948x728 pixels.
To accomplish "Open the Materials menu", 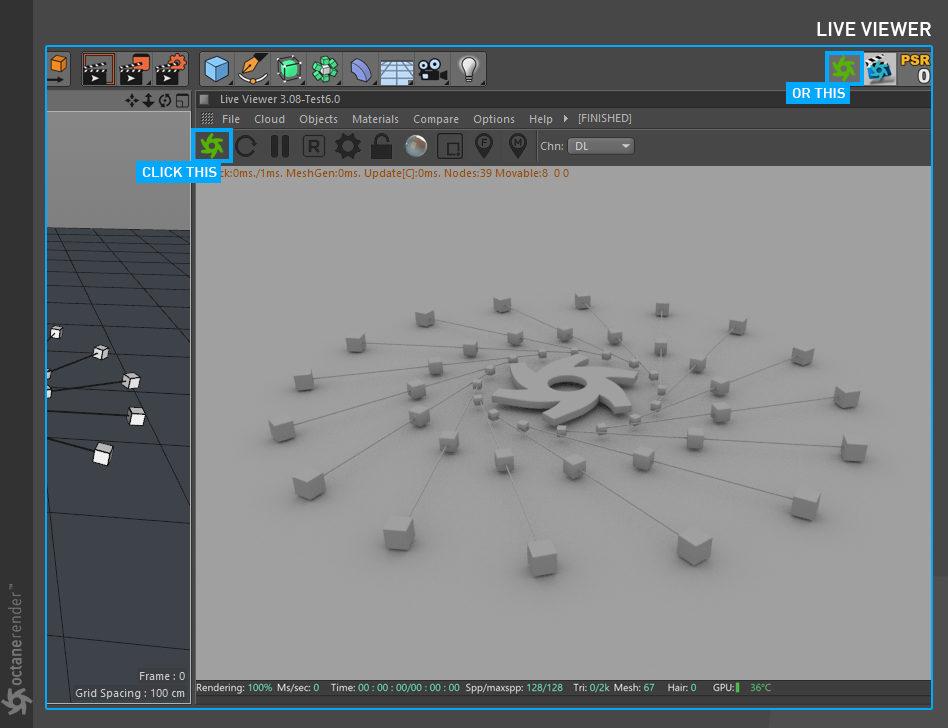I will [x=375, y=119].
